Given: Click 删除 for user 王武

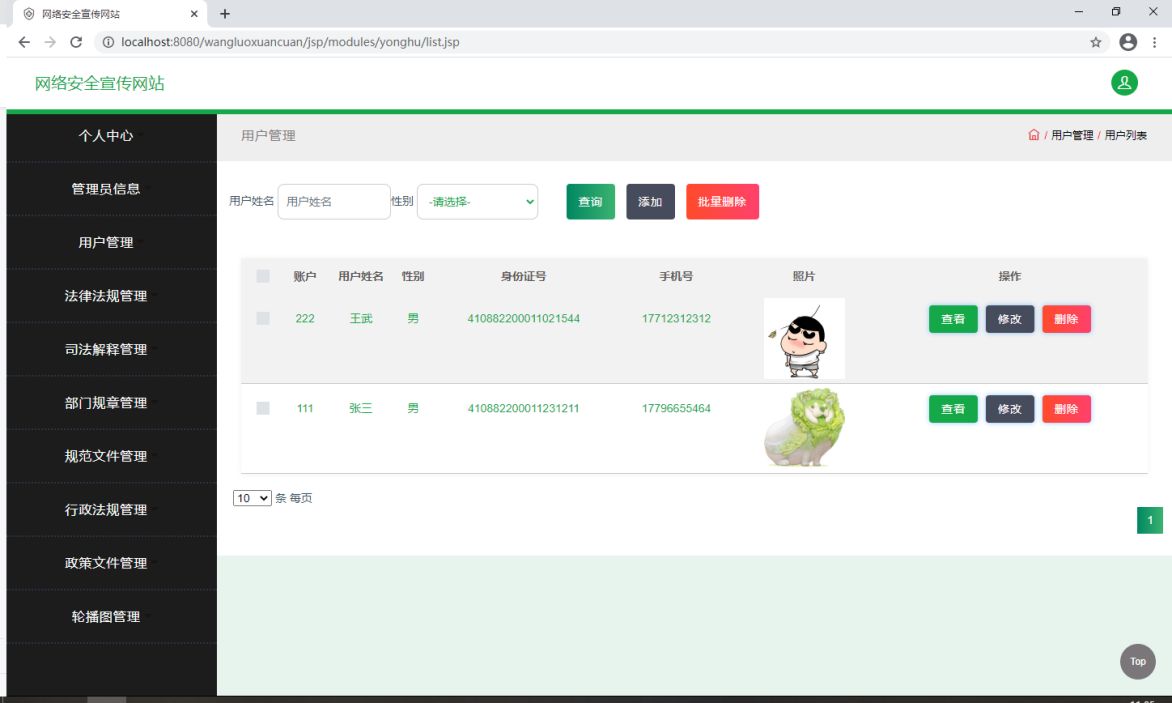Looking at the screenshot, I should tap(1067, 319).
